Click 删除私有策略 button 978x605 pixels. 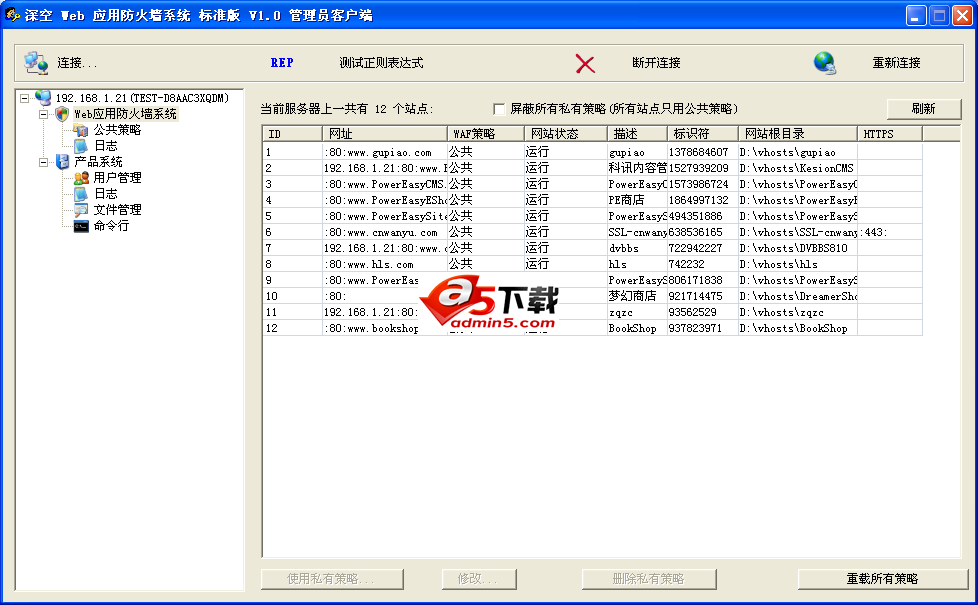pyautogui.click(x=649, y=579)
